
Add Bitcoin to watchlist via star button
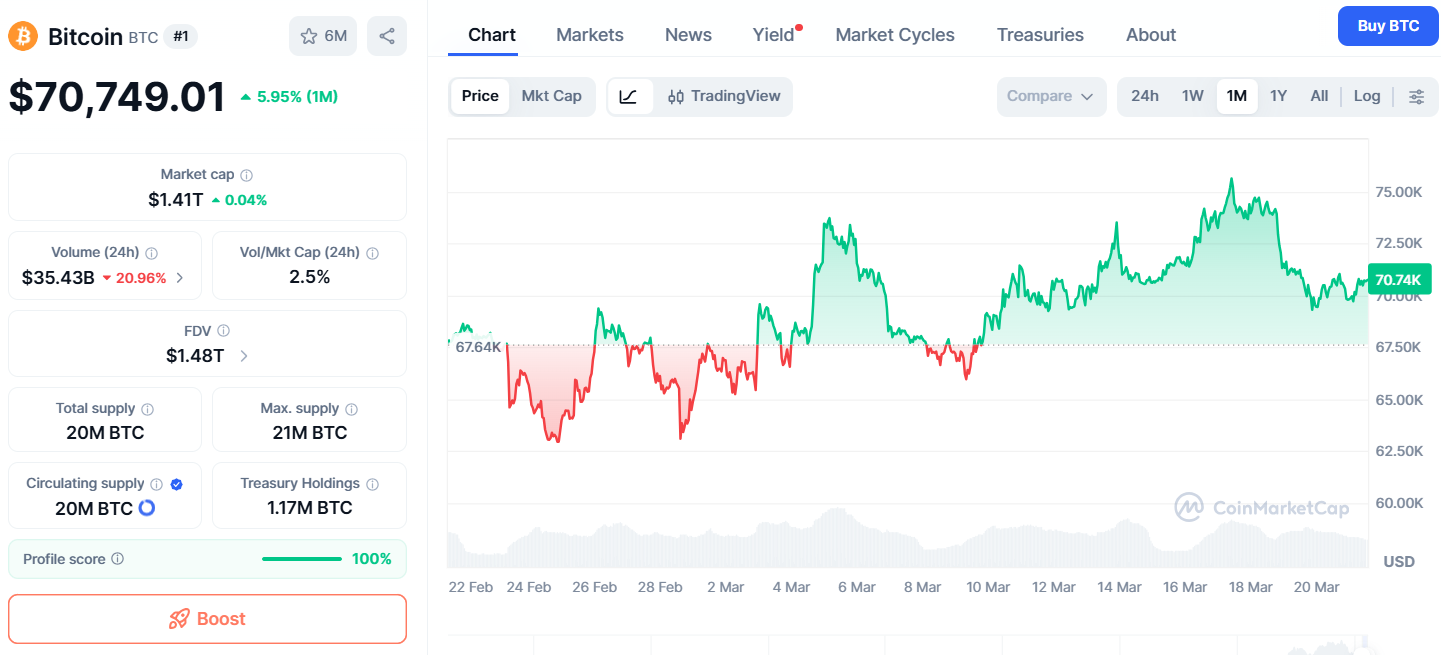coord(323,36)
